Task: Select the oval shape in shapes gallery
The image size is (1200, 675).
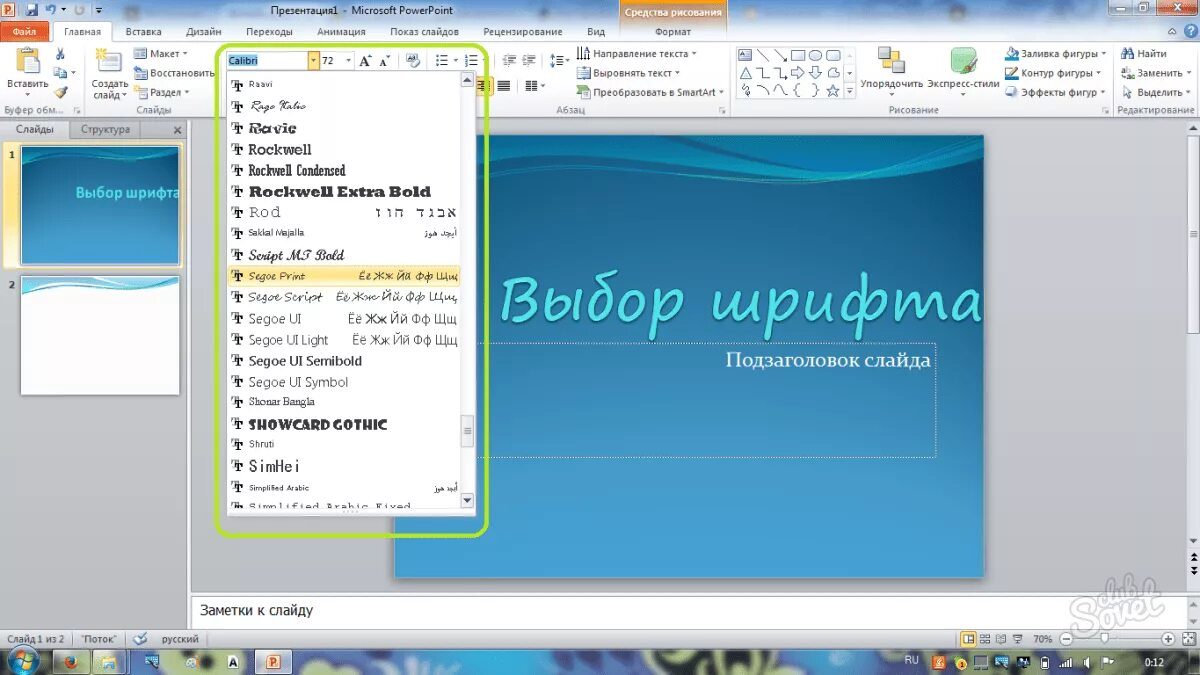Action: (x=815, y=55)
